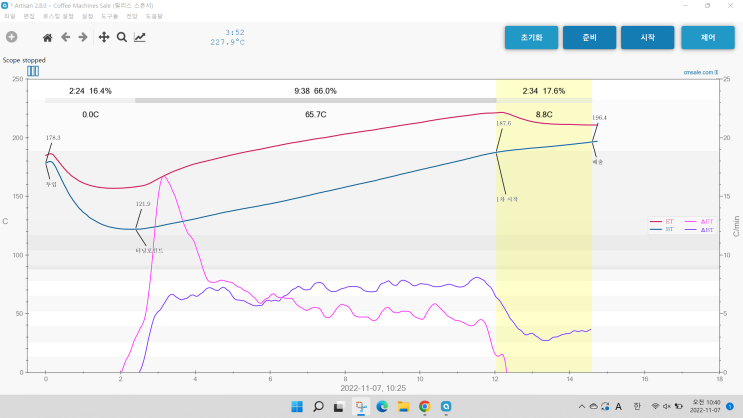The image size is (743, 418).
Task: Open the 도움말 menu
Action: point(154,16)
